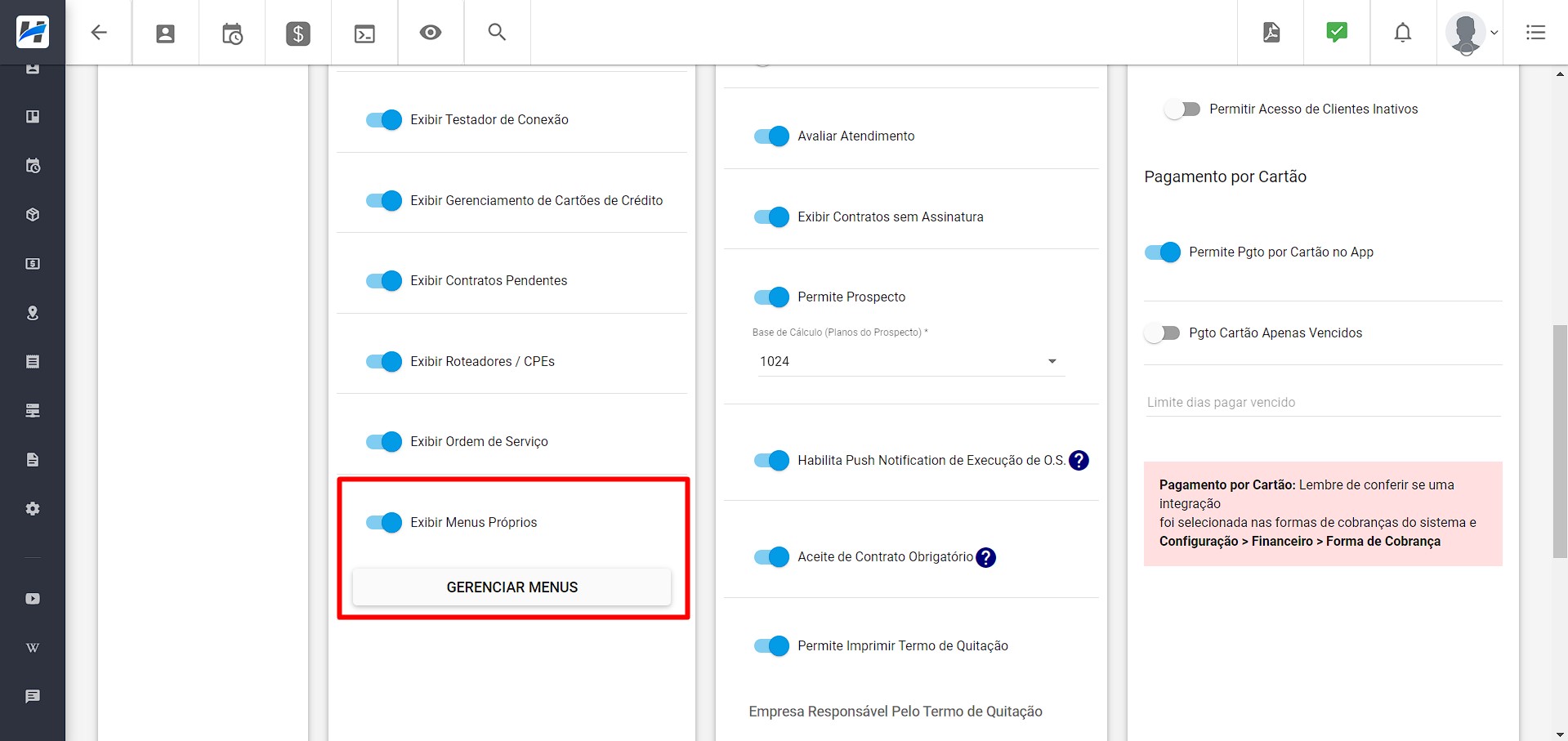Open the dashboard board icon in sidebar

[33, 117]
